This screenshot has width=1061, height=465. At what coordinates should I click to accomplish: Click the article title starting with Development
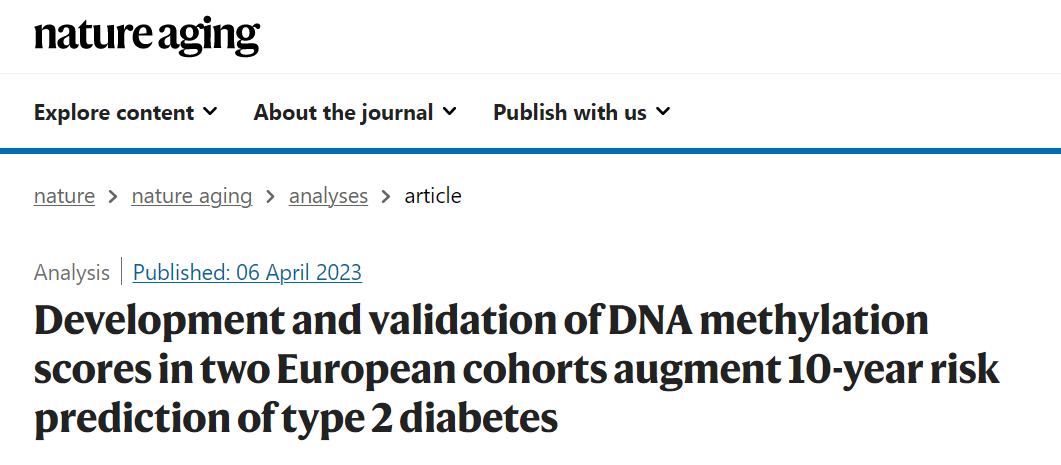(x=480, y=322)
